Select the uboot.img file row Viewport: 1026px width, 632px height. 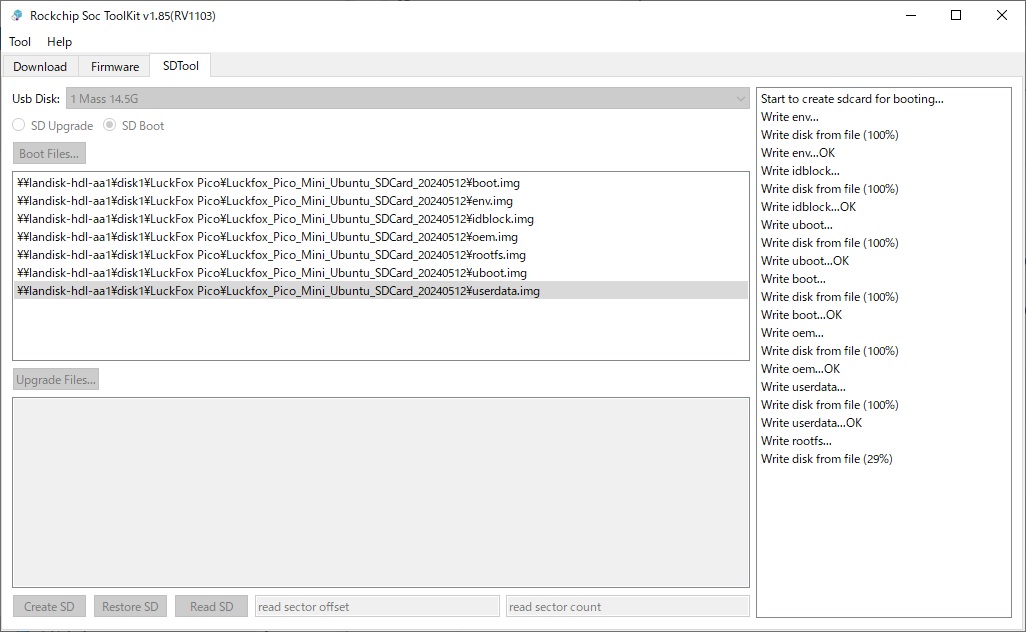tap(381, 273)
